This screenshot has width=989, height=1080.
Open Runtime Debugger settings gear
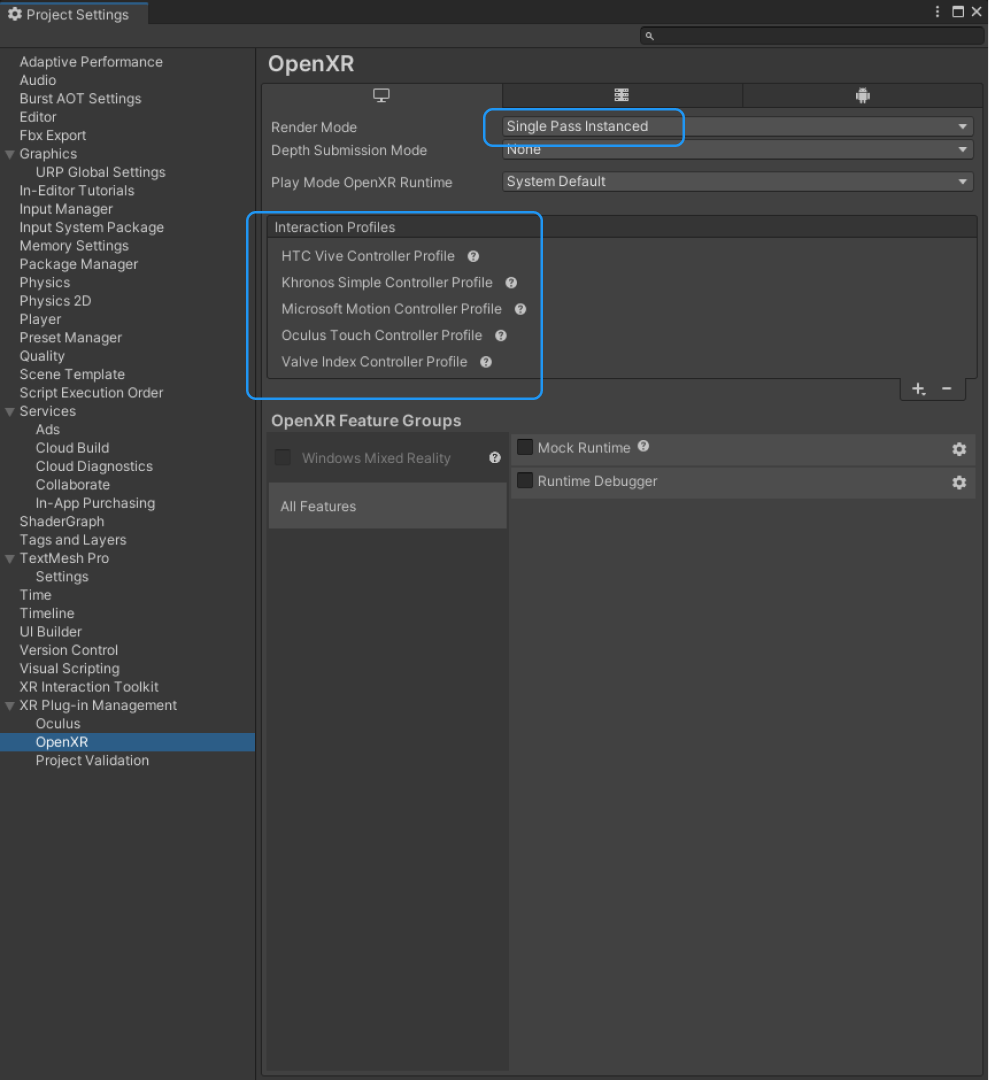tap(958, 482)
